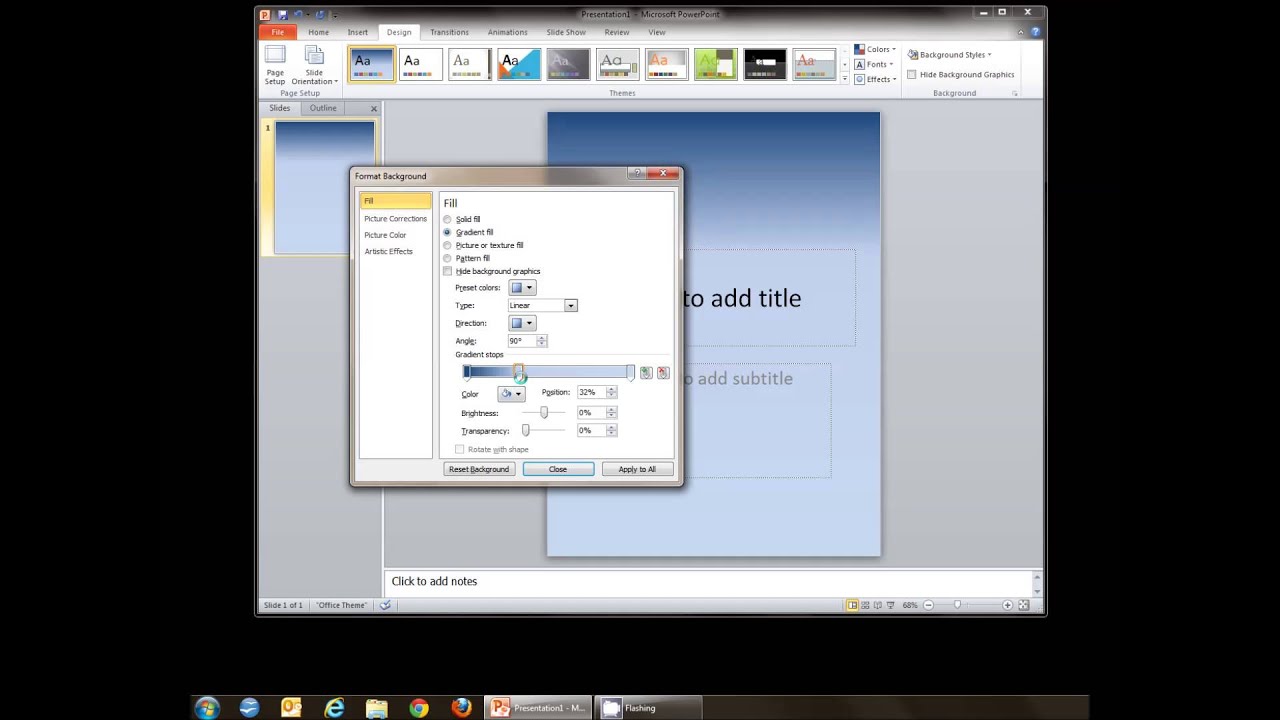Viewport: 1280px width, 720px height.
Task: Switch to the Animations tab
Action: (x=507, y=32)
